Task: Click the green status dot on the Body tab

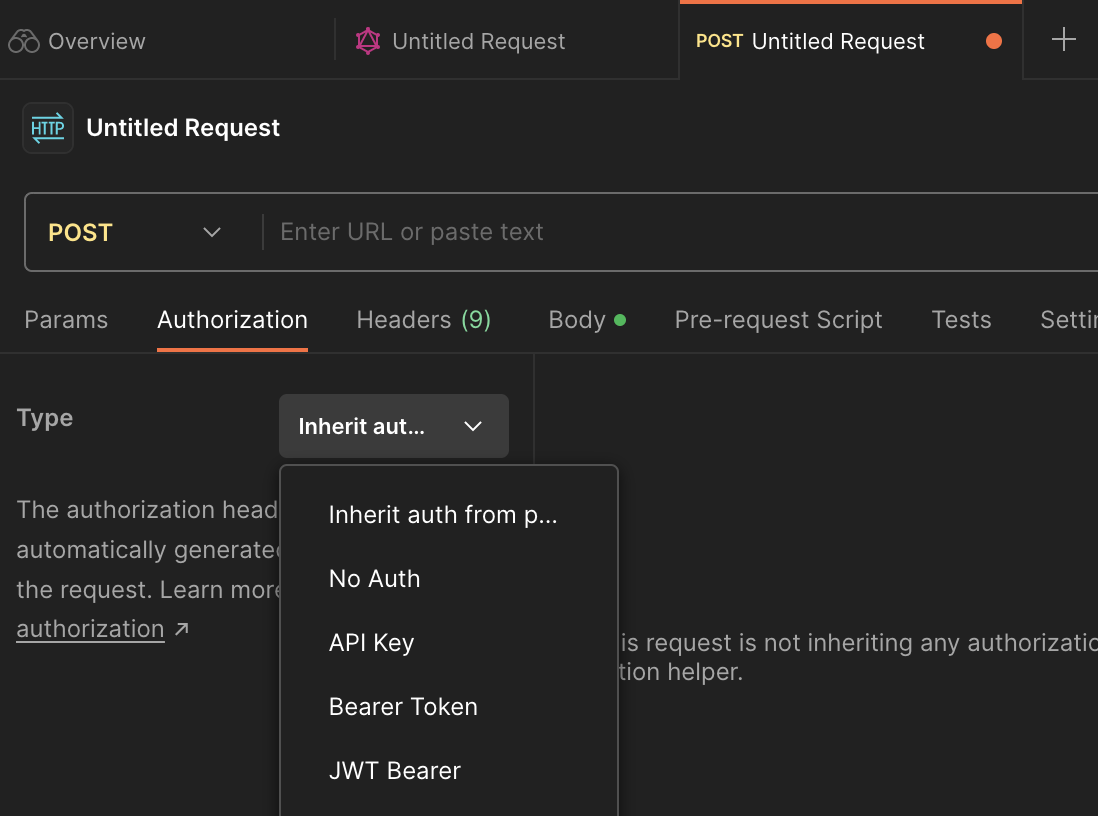Action: [622, 318]
